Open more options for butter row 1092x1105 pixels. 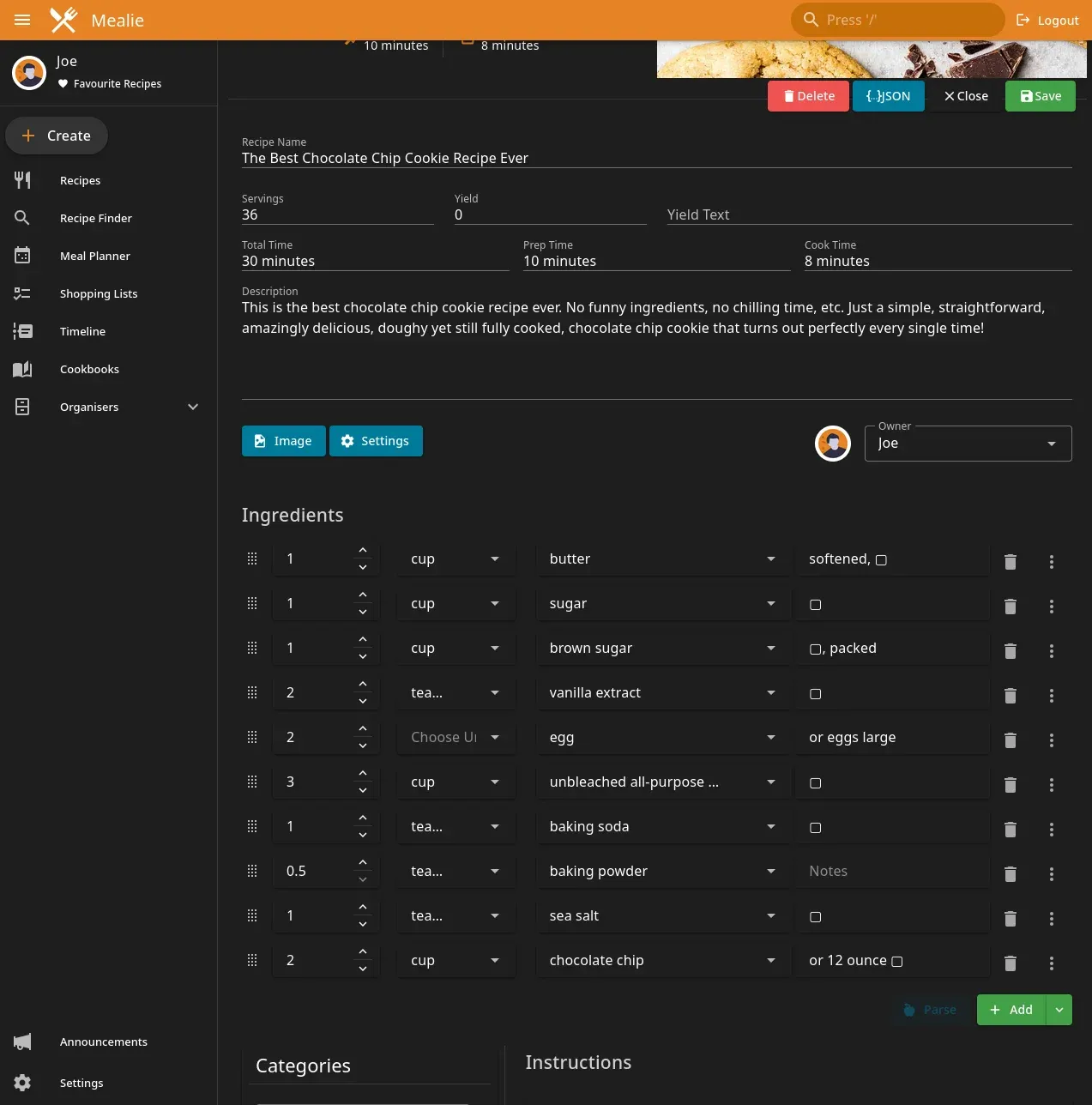click(x=1052, y=561)
